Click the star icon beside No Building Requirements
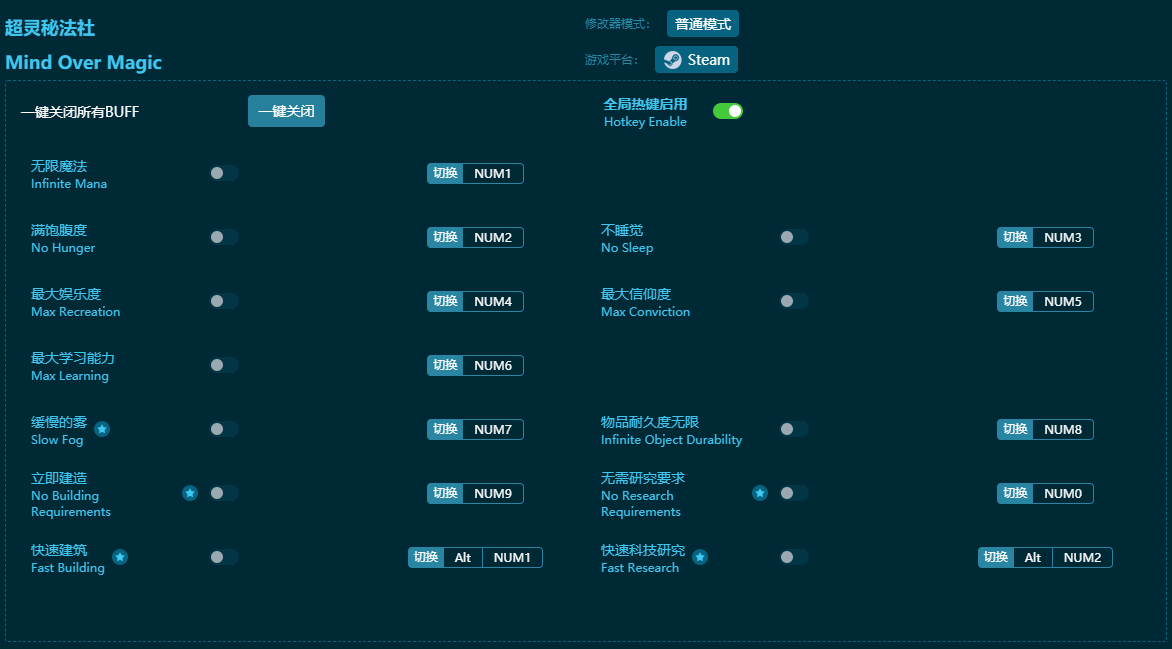 (191, 493)
